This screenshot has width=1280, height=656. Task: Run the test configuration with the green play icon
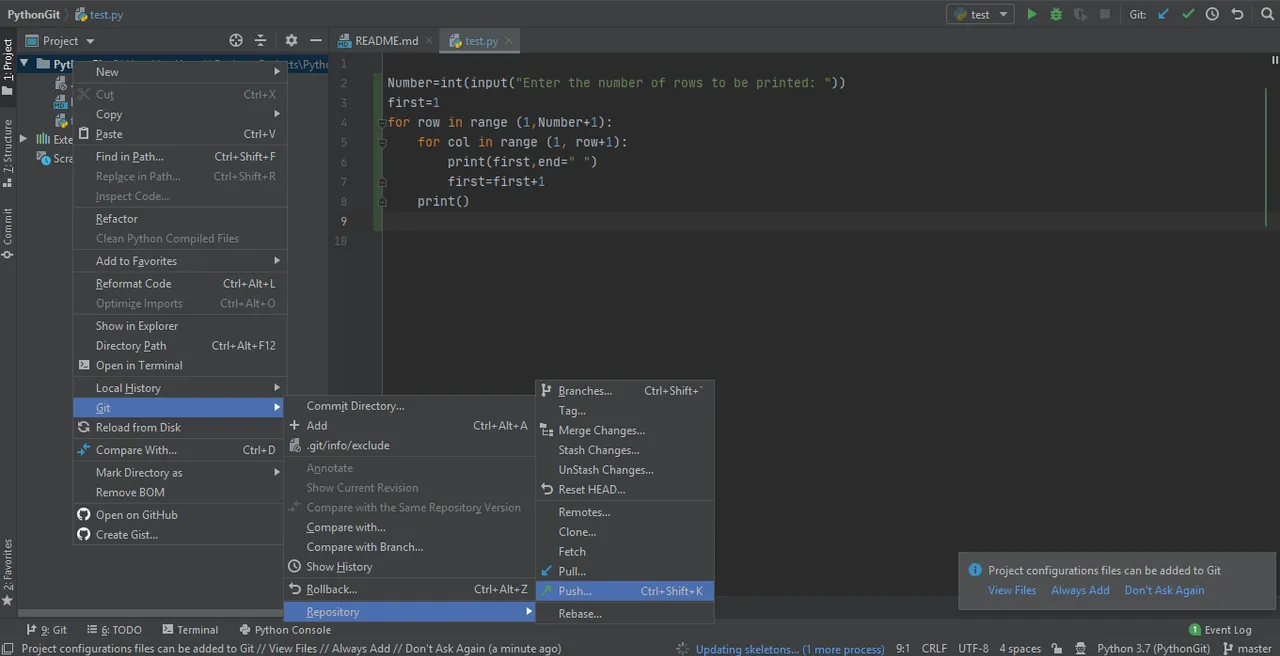click(x=1032, y=14)
